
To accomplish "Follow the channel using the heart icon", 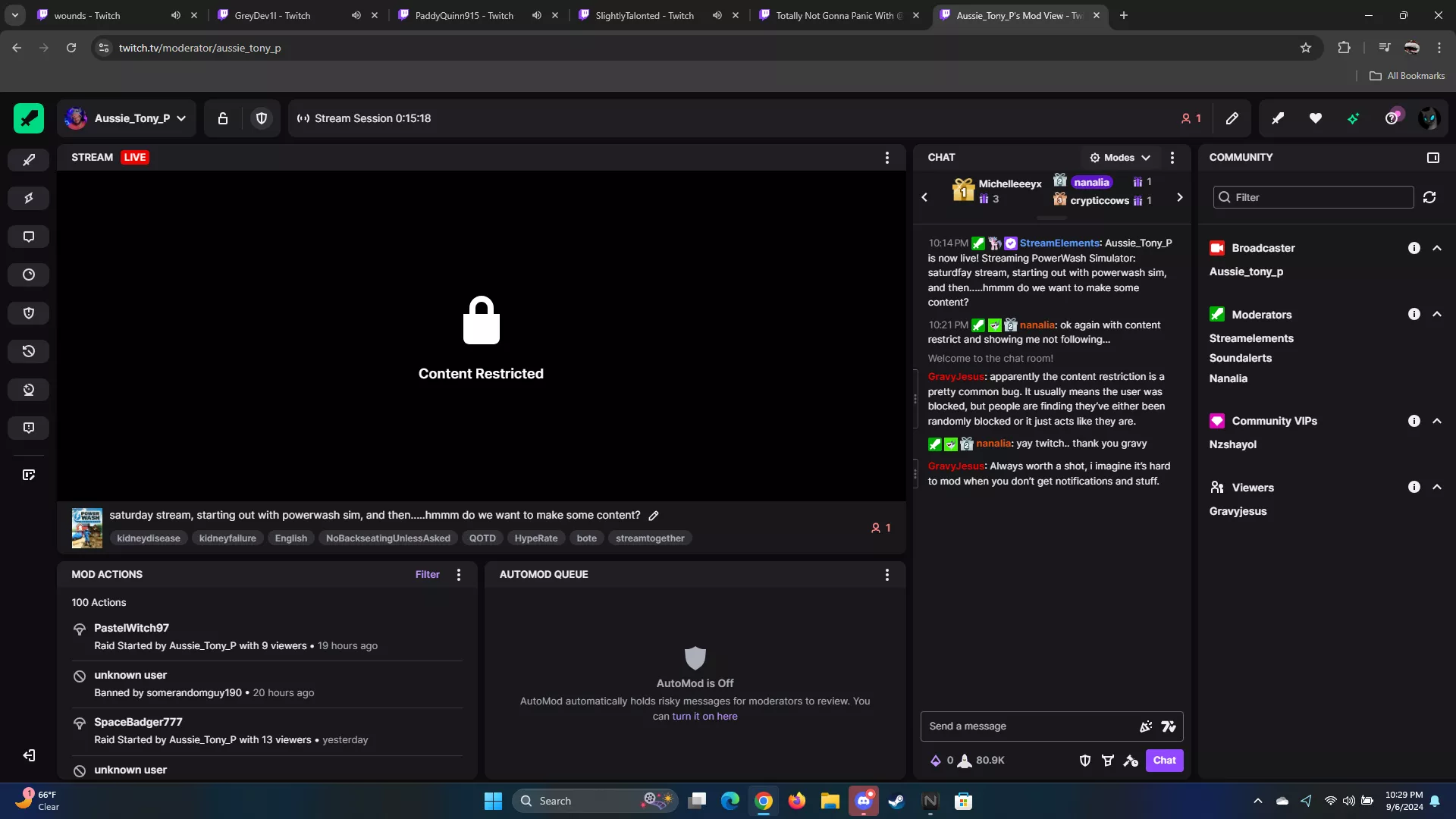I will pos(1316,118).
